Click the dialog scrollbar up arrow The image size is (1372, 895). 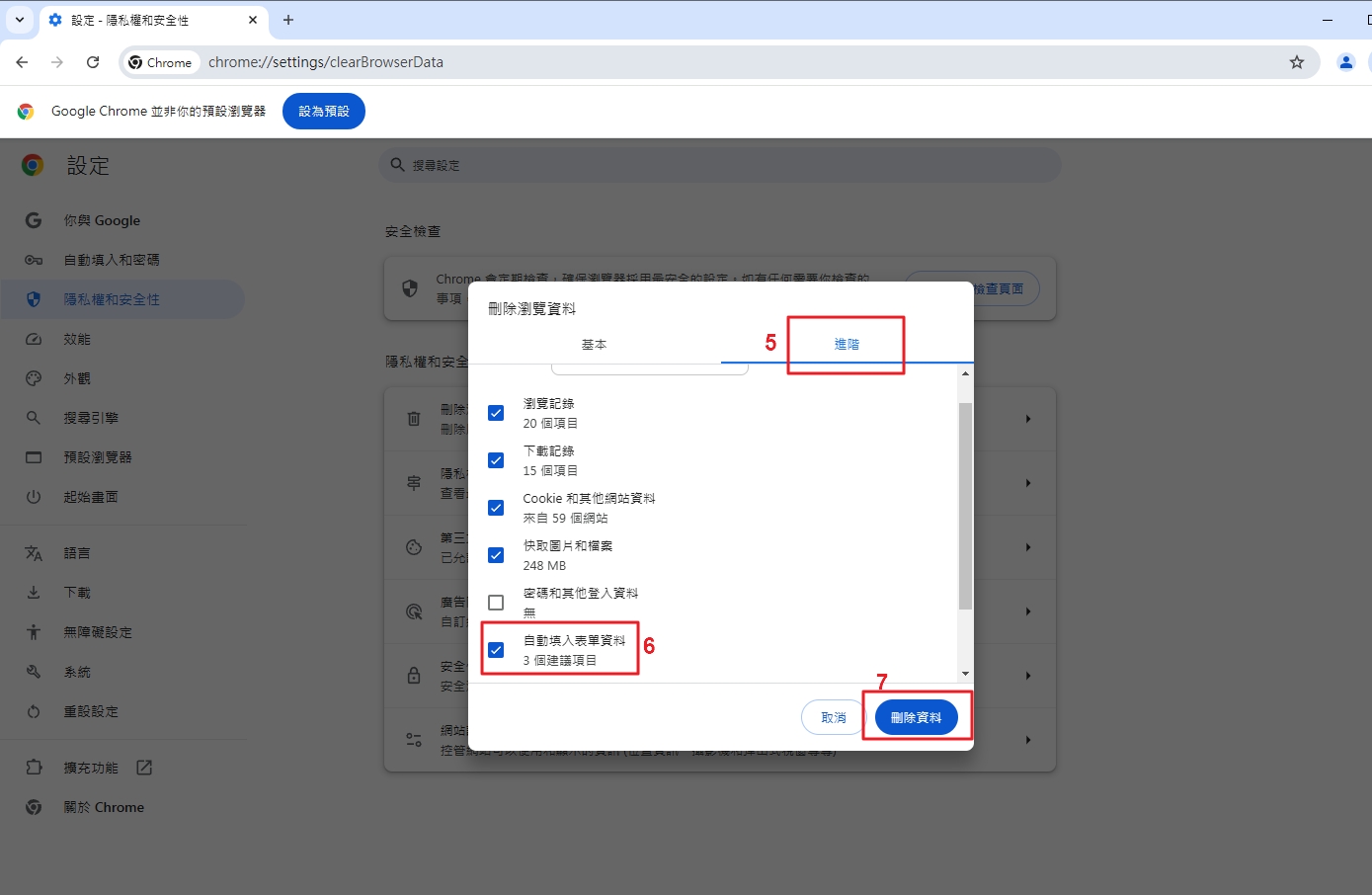[965, 373]
